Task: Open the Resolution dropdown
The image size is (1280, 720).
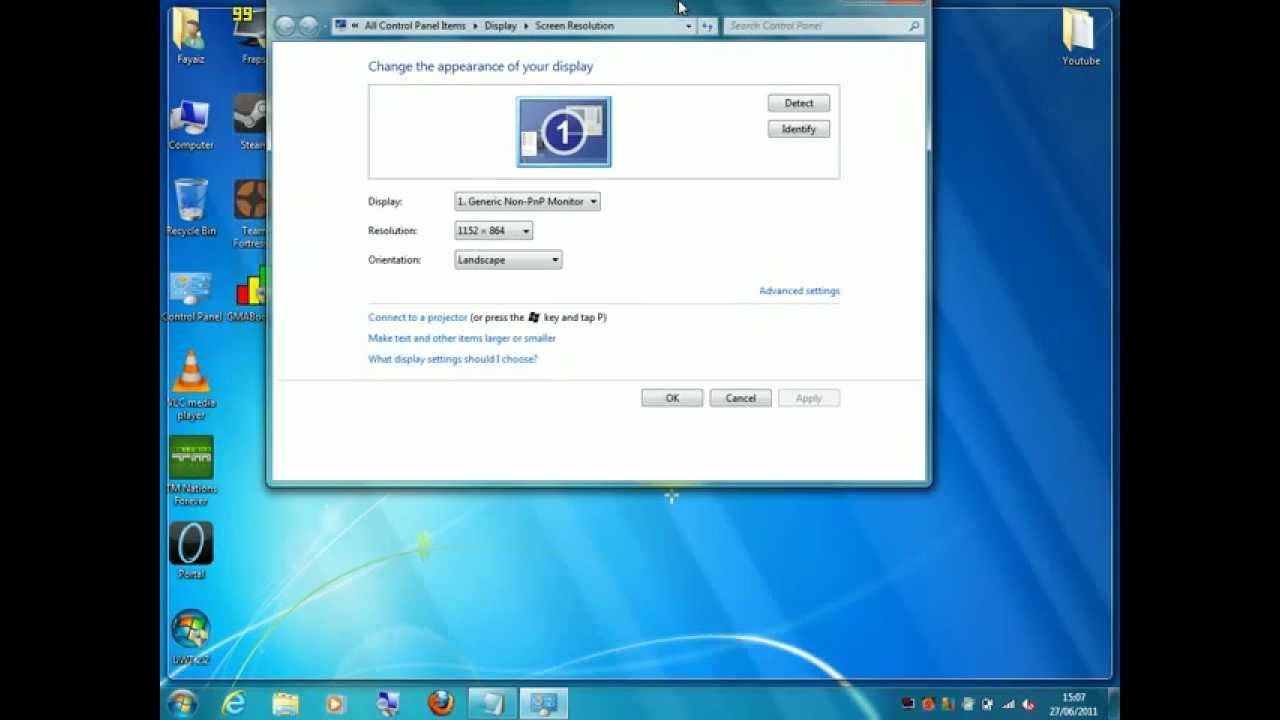Action: tap(493, 231)
